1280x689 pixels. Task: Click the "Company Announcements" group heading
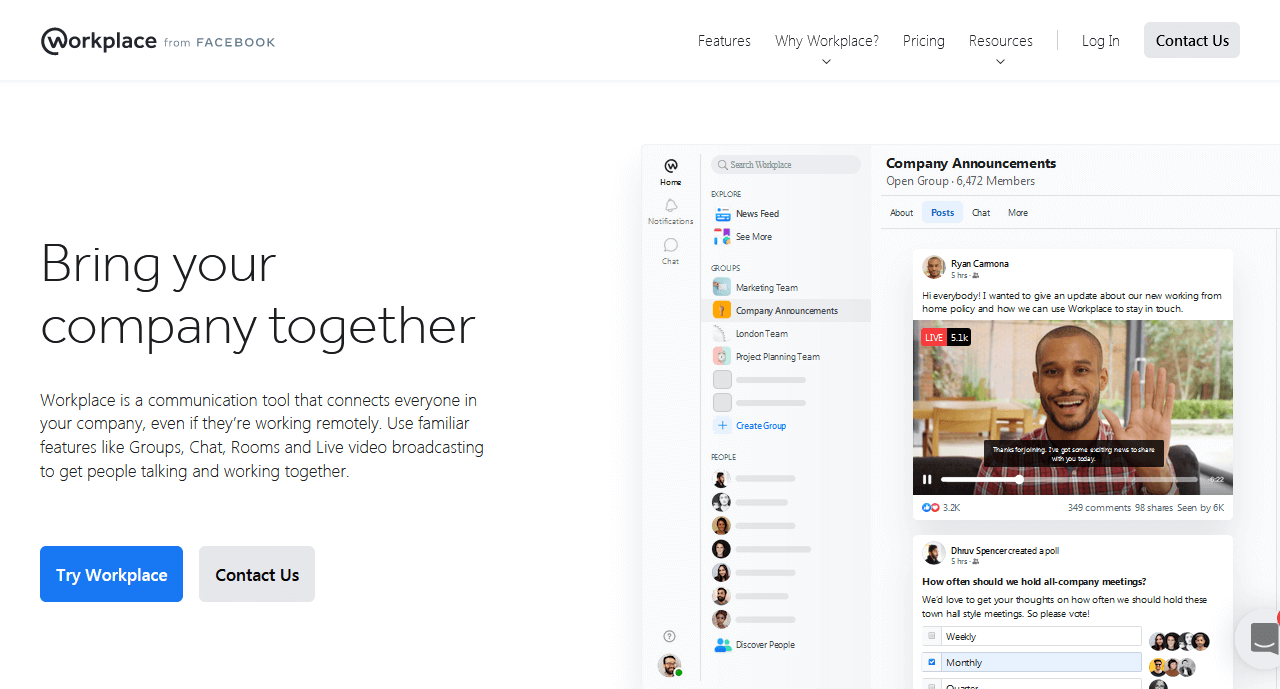click(x=971, y=163)
